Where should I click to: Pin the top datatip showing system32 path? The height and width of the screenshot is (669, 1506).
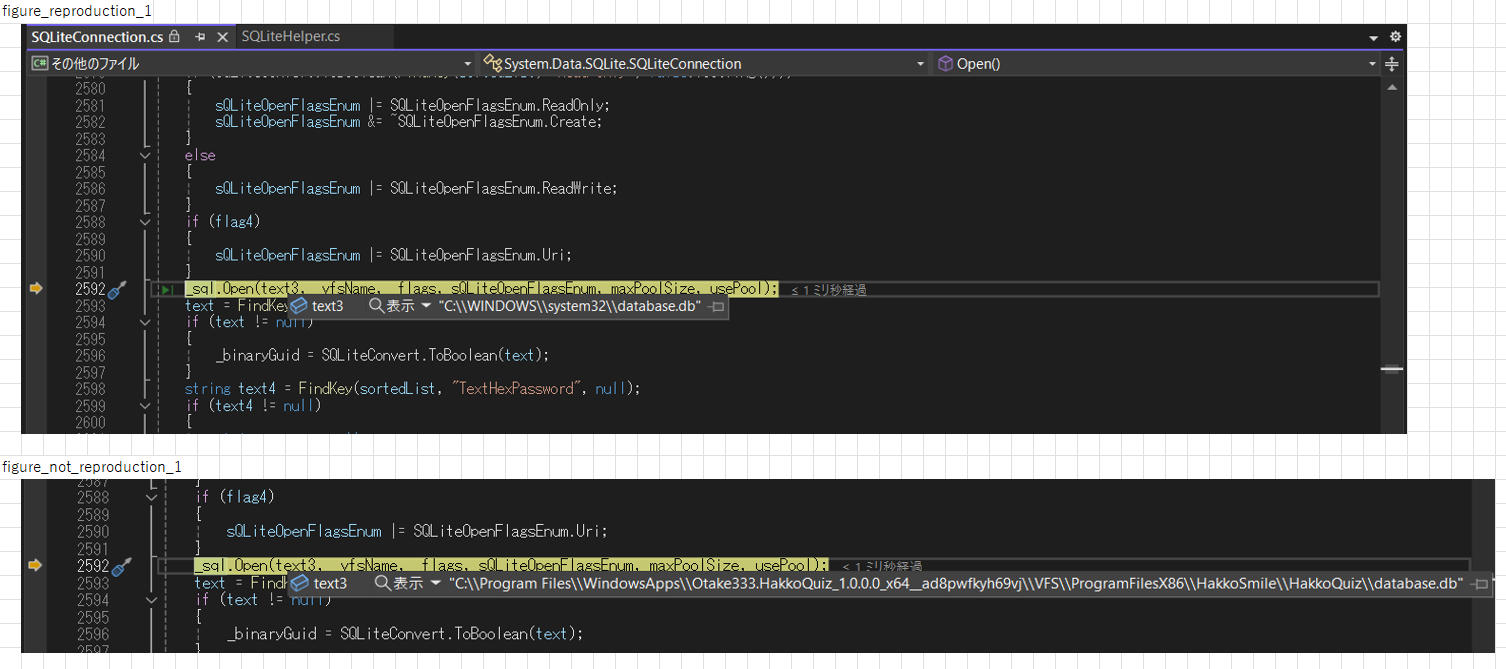point(715,307)
